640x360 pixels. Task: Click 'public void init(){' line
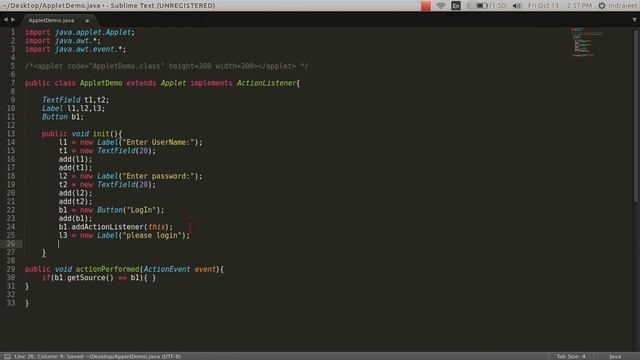pos(82,134)
